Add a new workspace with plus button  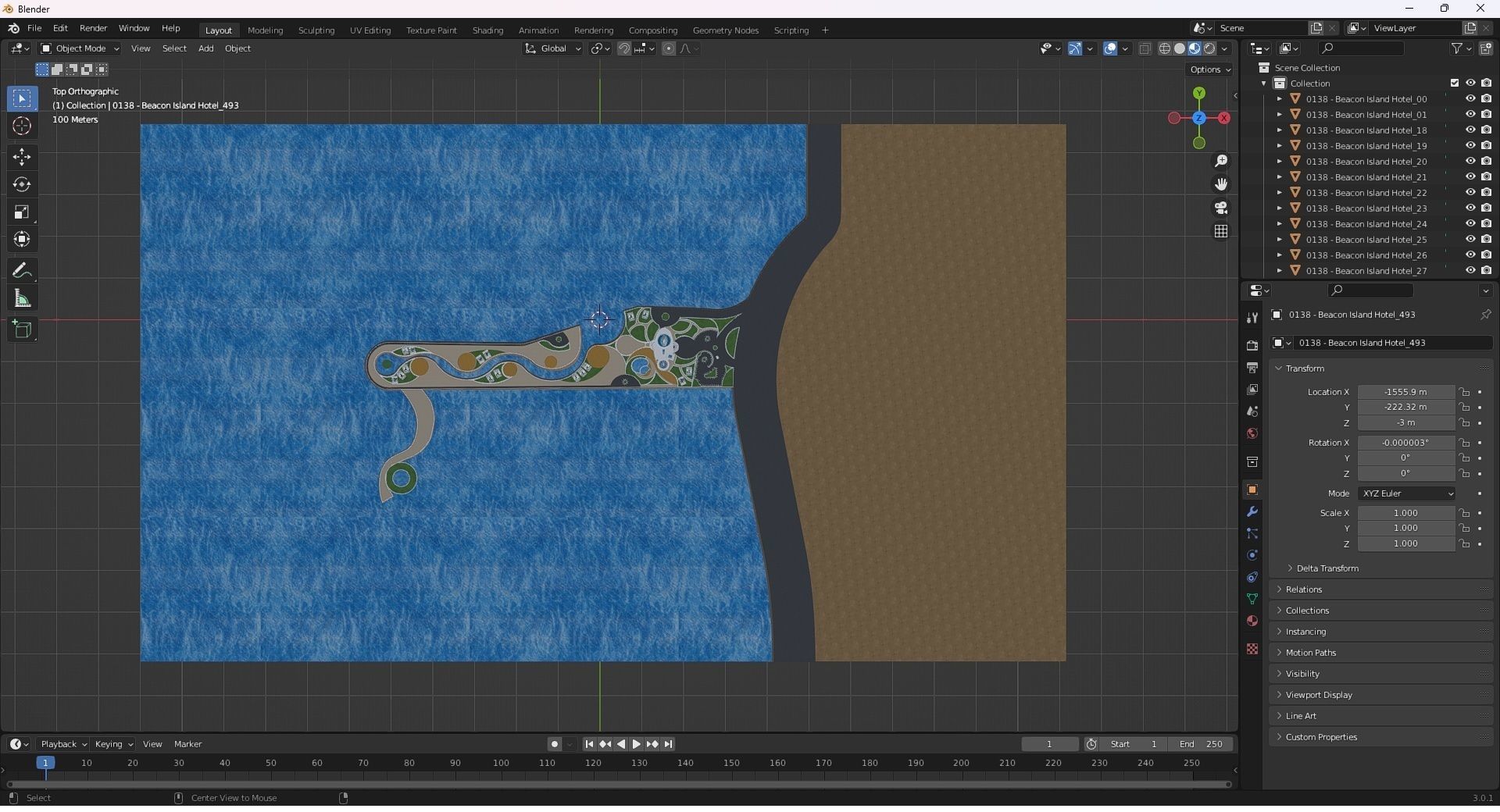pos(825,30)
